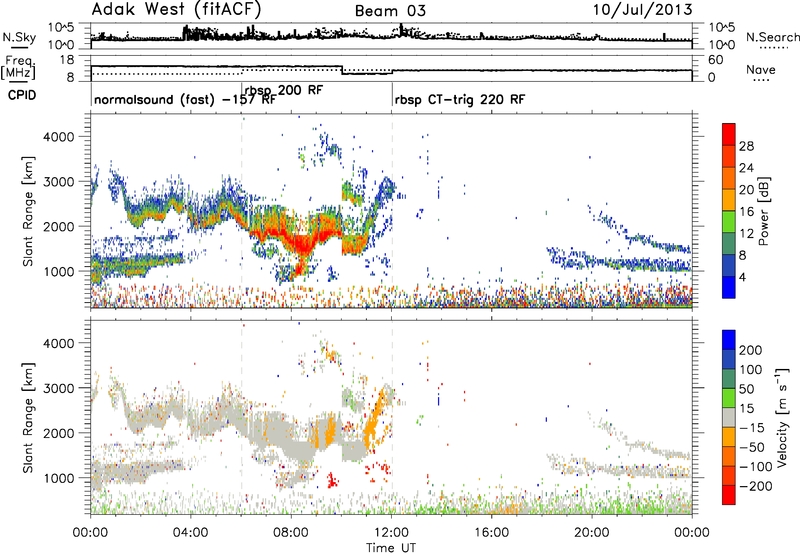The height and width of the screenshot is (554, 800).
Task: Click the Velocity colorbar value -200
Action: (x=755, y=486)
